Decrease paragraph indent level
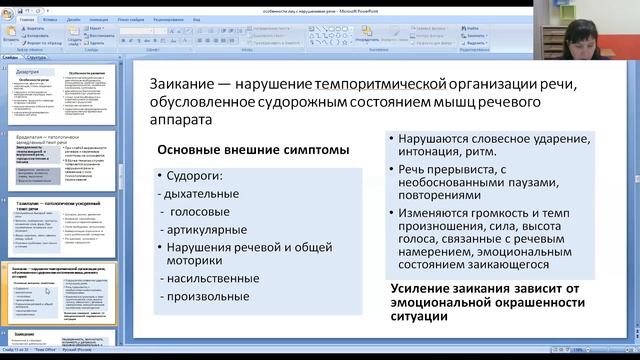The height and width of the screenshot is (360, 640). (x=223, y=31)
